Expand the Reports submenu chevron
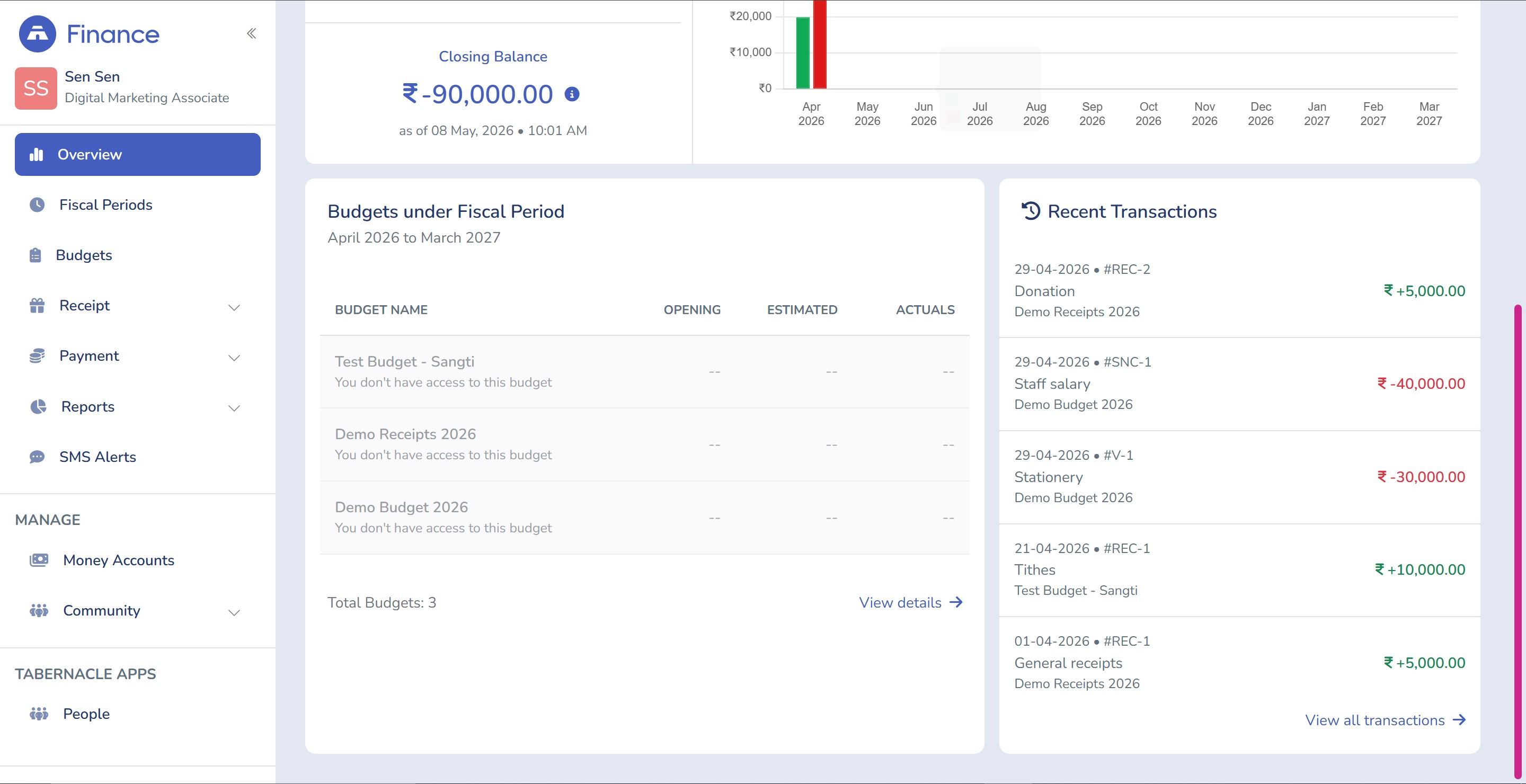The height and width of the screenshot is (784, 1526). pyautogui.click(x=235, y=408)
